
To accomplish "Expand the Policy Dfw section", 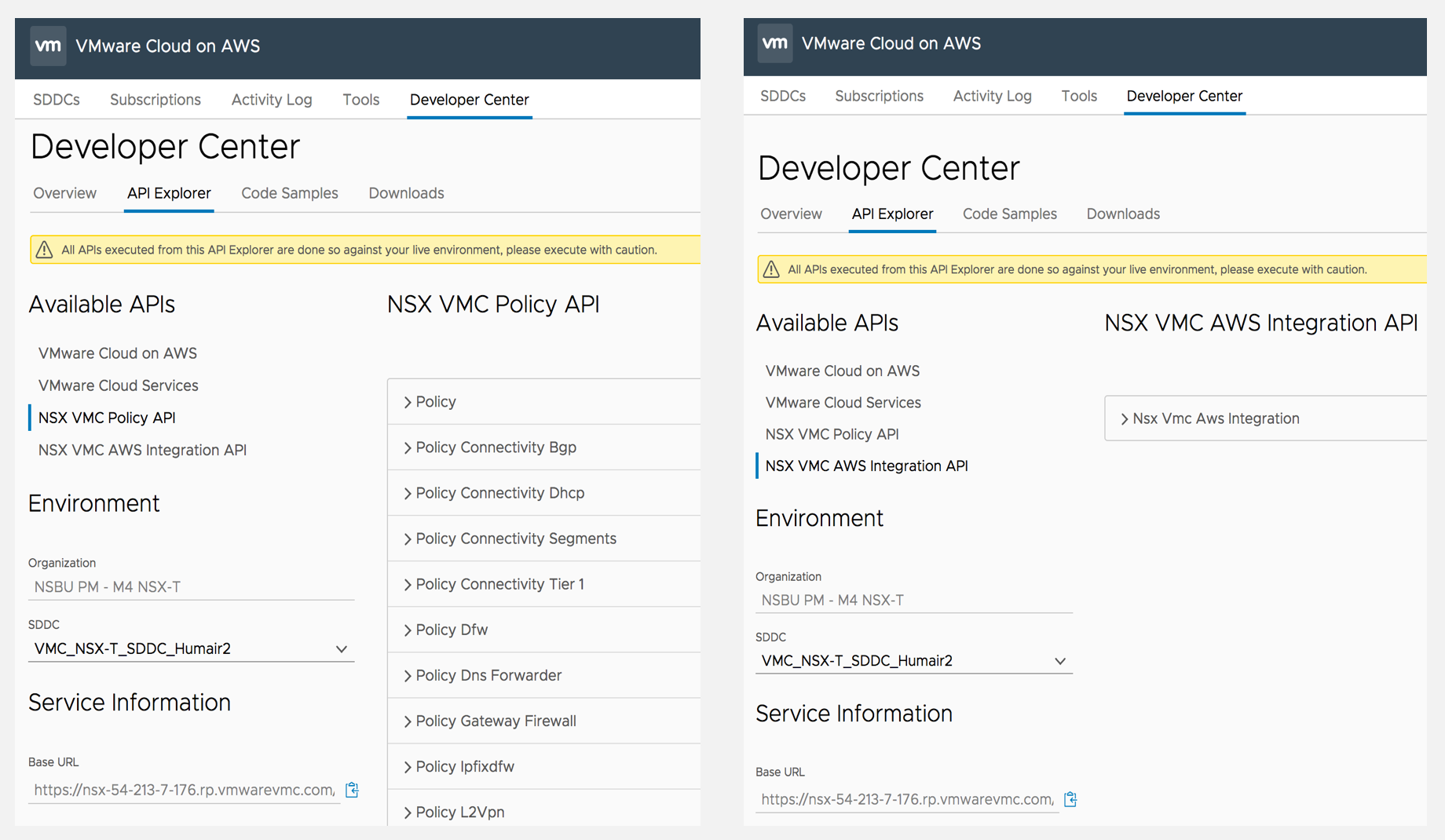I will [451, 630].
